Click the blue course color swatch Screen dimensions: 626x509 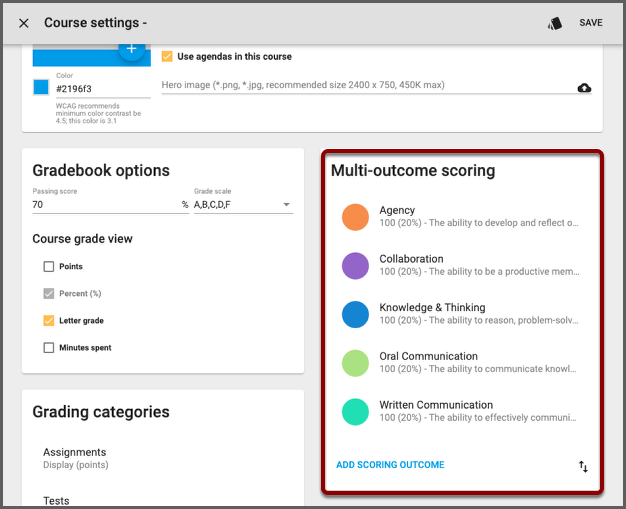click(41, 88)
